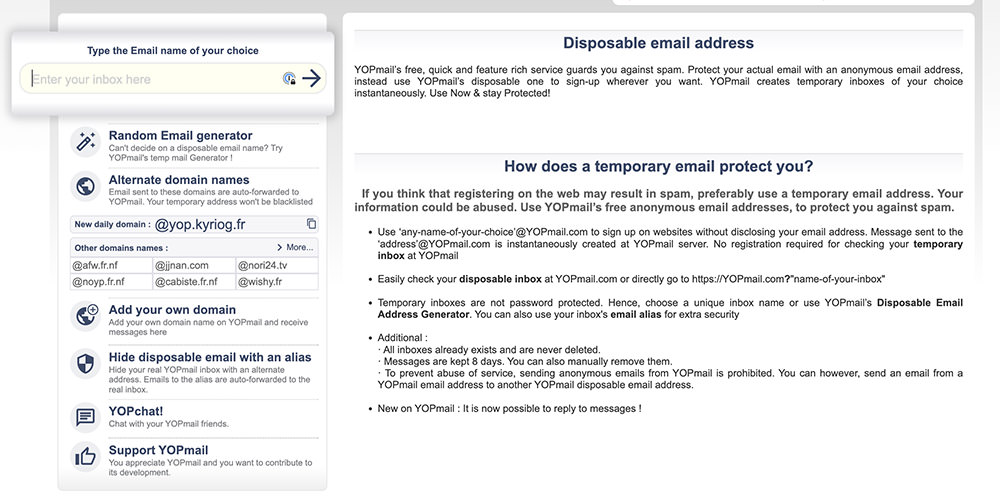This screenshot has height=501, width=1000.
Task: Click the 'Other domains names :' label
Action: (121, 248)
